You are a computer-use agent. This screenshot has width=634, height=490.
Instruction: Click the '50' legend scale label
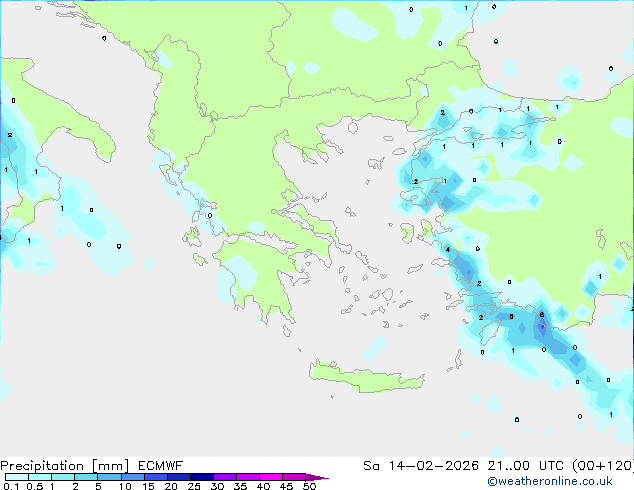(309, 486)
